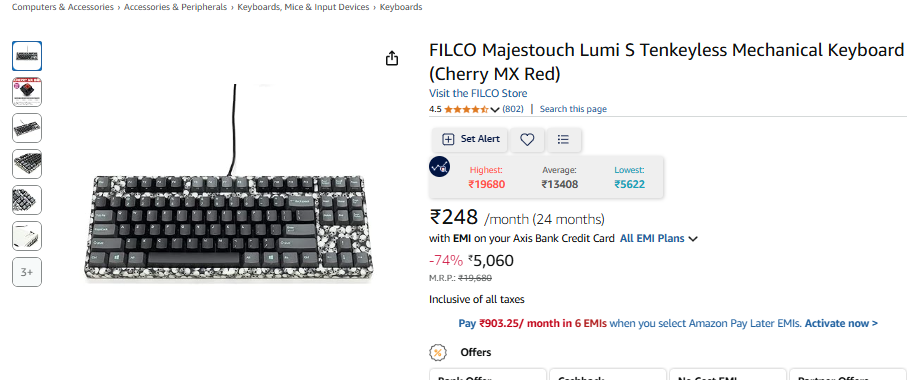Show more images via 3+ thumbnail

pos(27,272)
